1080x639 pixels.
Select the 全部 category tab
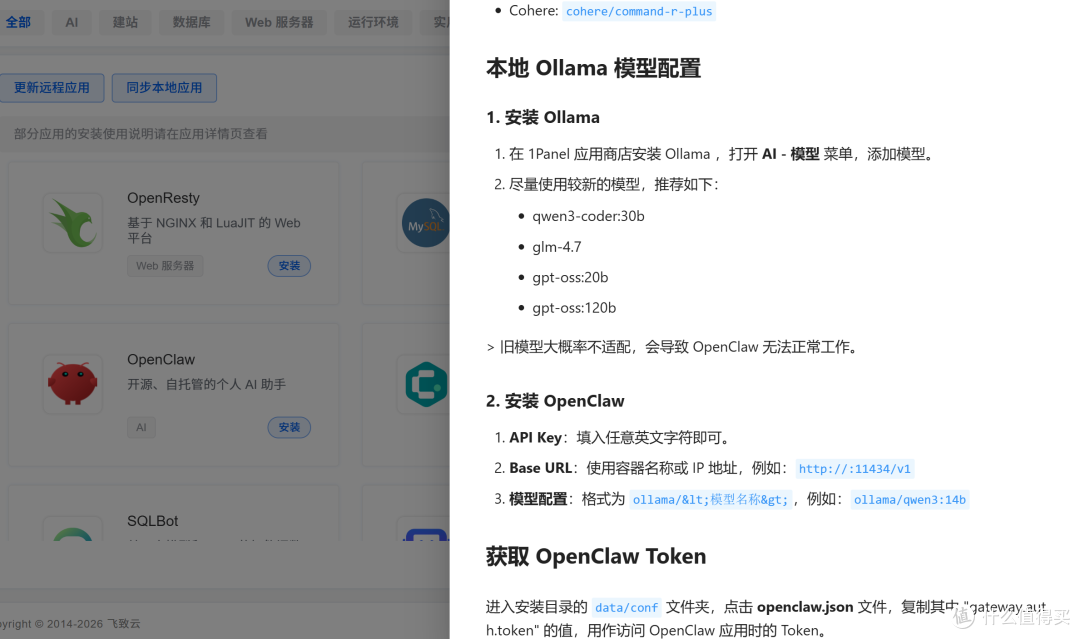coord(19,22)
